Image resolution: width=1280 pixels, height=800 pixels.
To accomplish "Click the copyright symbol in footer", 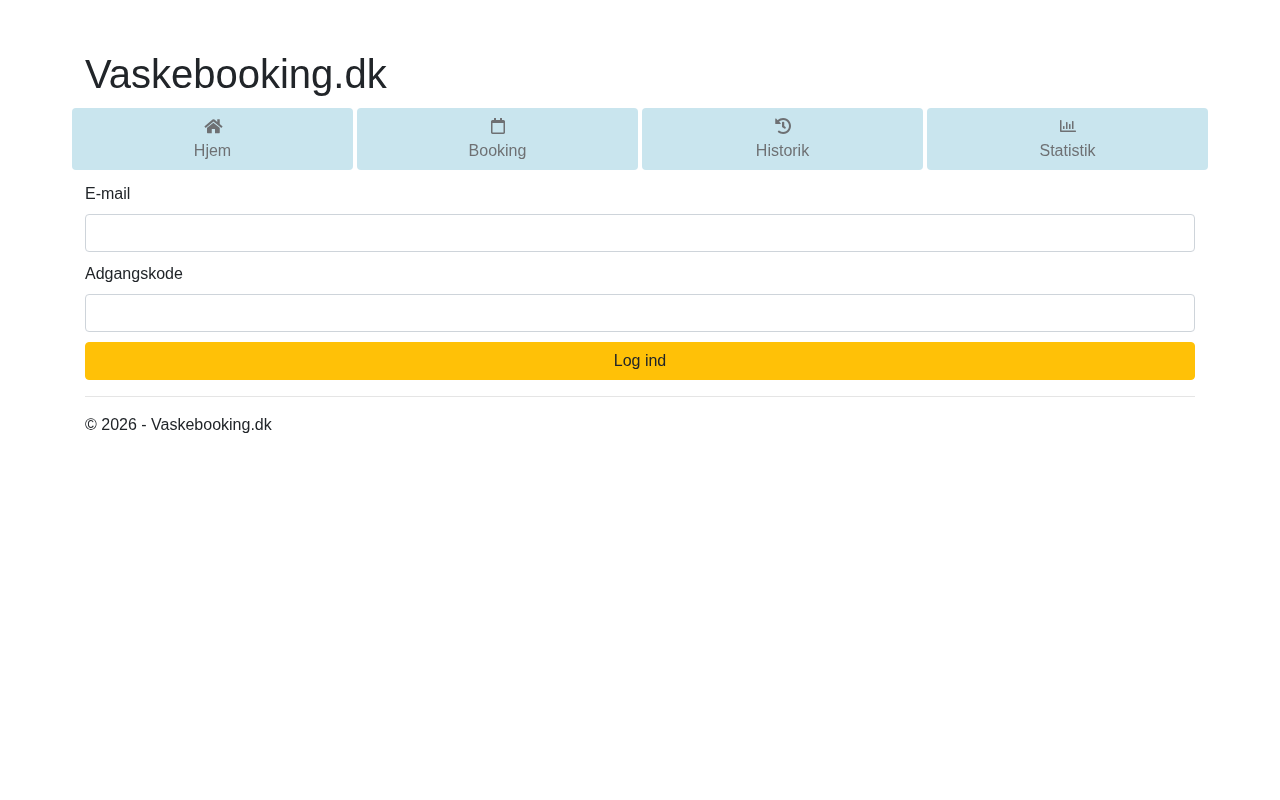I will click(91, 425).
